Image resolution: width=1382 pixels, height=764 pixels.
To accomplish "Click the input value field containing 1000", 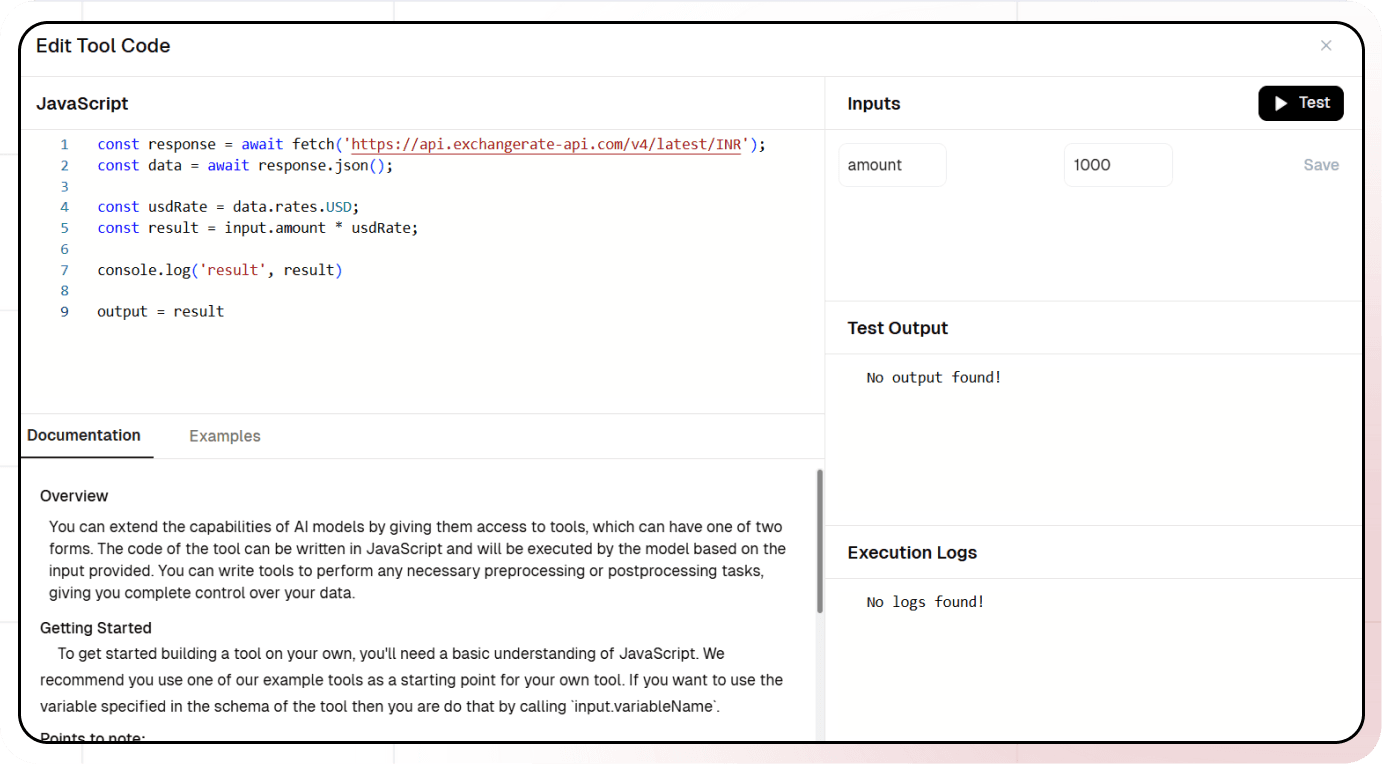I will 1117,166.
